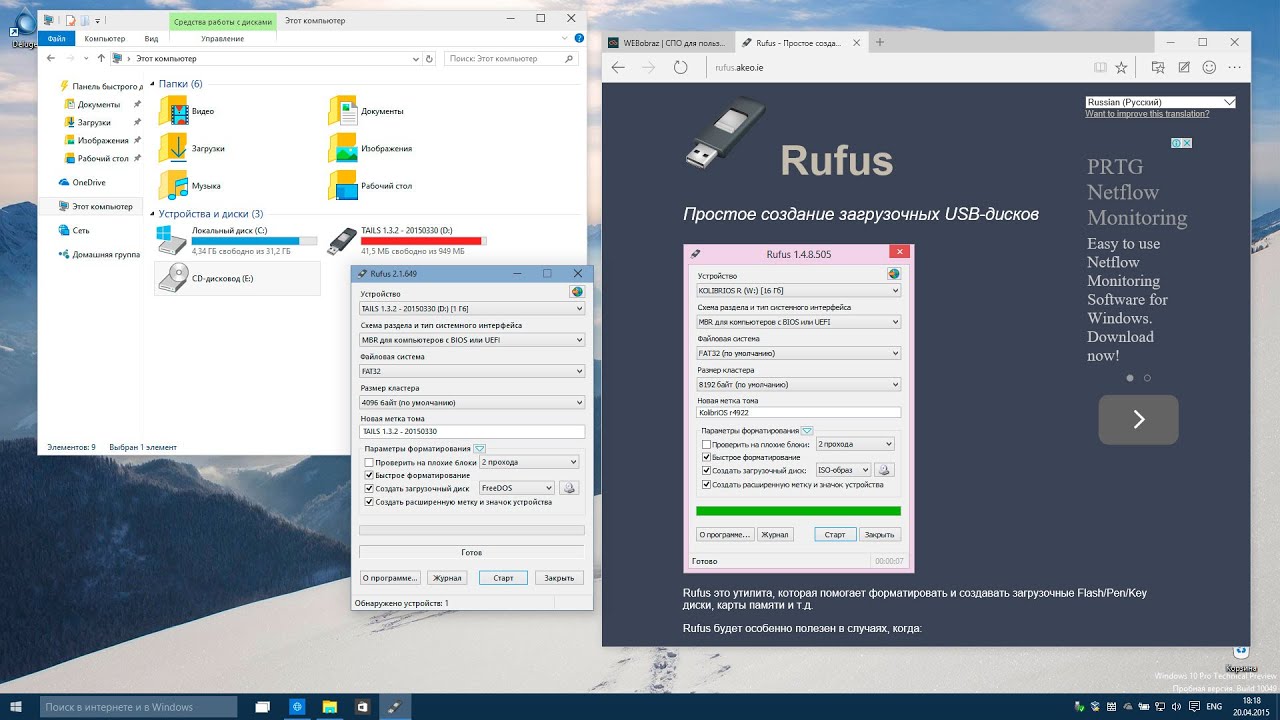Collapse the Папки (6) group in Explorer
1280x720 pixels.
click(152, 84)
